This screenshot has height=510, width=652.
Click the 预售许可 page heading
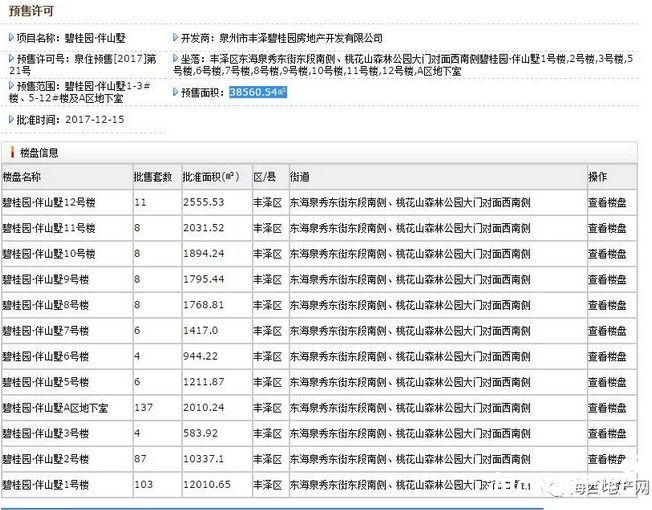31,11
